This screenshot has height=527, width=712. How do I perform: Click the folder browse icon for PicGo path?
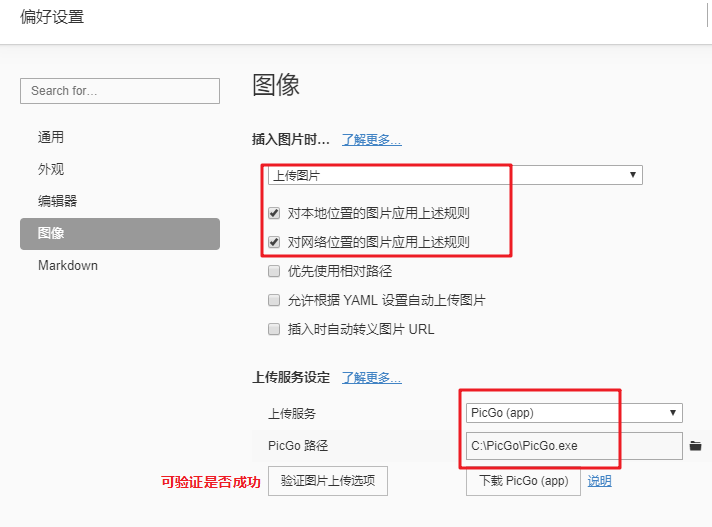[696, 445]
